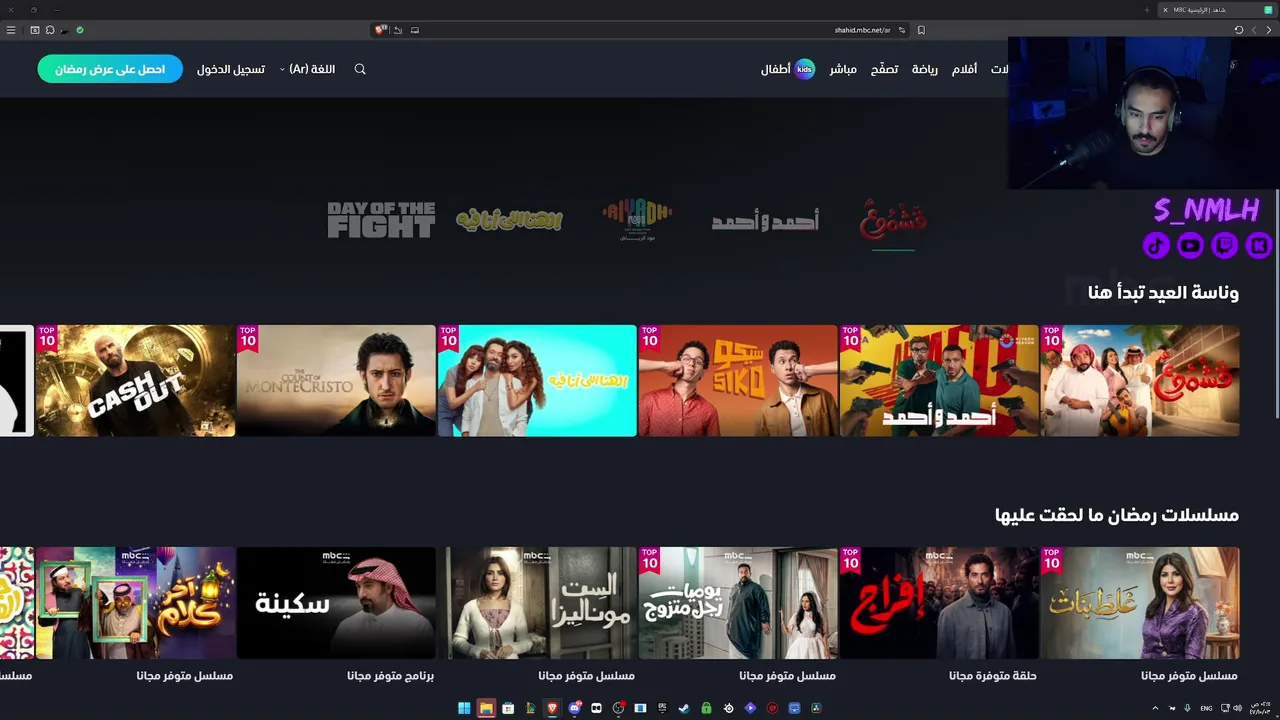Viewport: 1280px width, 720px height.
Task: Open يوميات رجل متزوج series poster
Action: click(738, 603)
